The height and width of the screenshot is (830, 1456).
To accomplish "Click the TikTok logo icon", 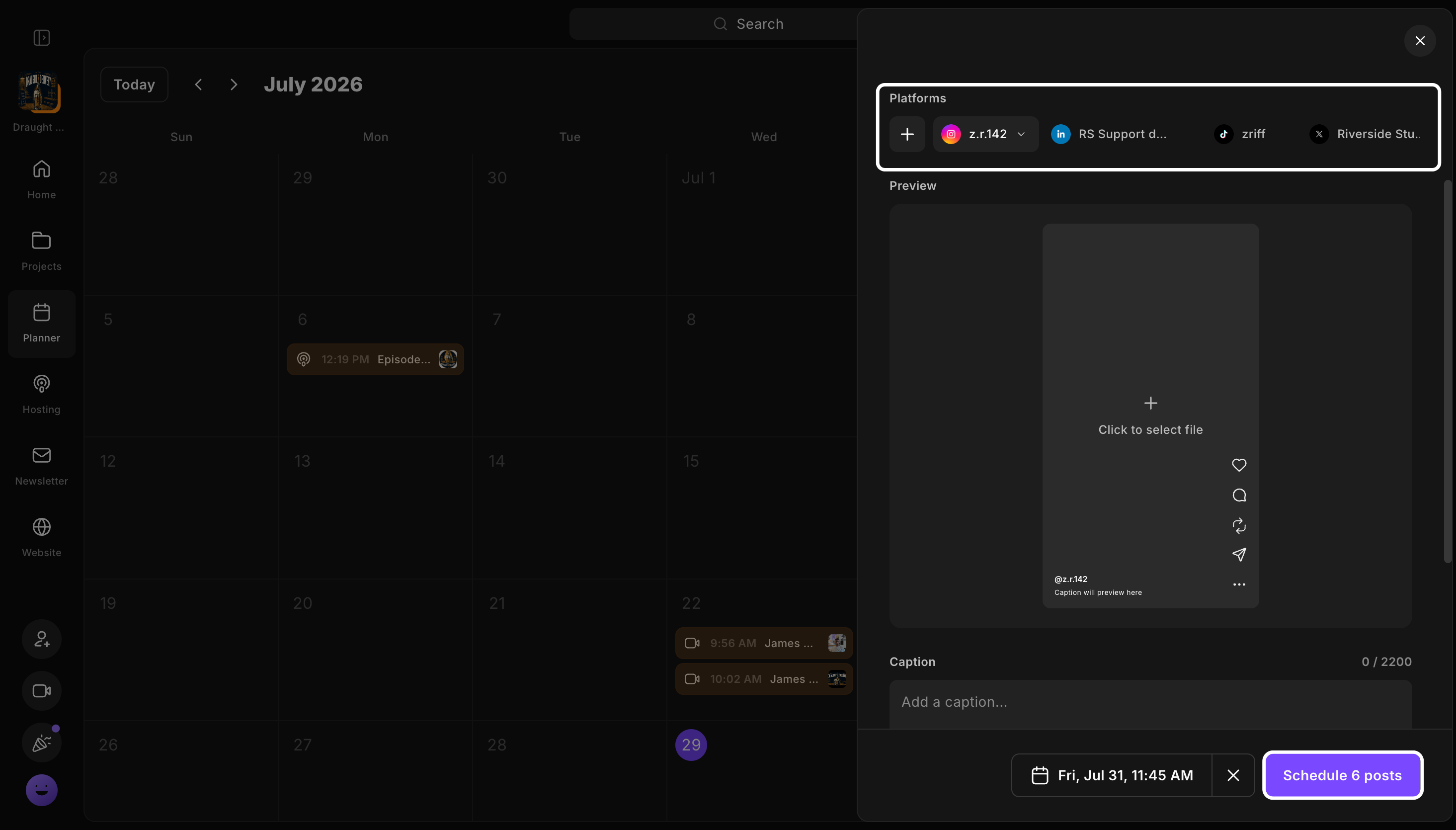I will pyautogui.click(x=1224, y=134).
